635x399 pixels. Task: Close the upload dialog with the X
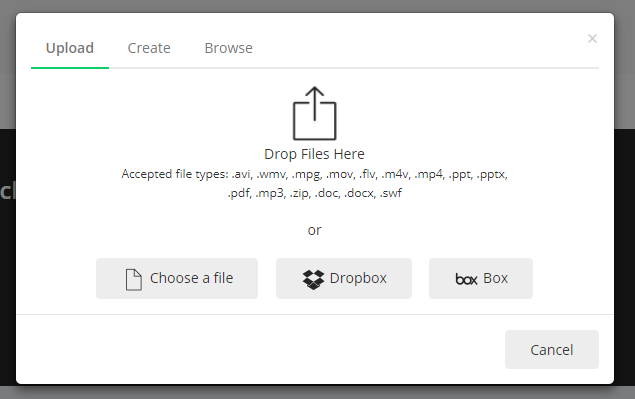point(592,38)
